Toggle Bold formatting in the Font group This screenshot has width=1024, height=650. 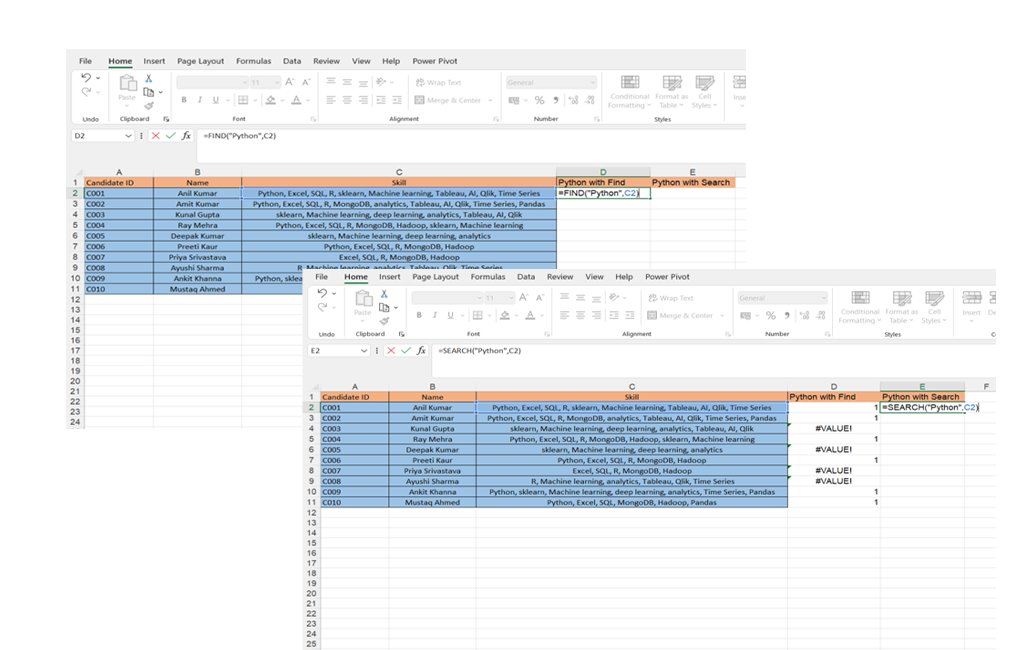click(183, 99)
